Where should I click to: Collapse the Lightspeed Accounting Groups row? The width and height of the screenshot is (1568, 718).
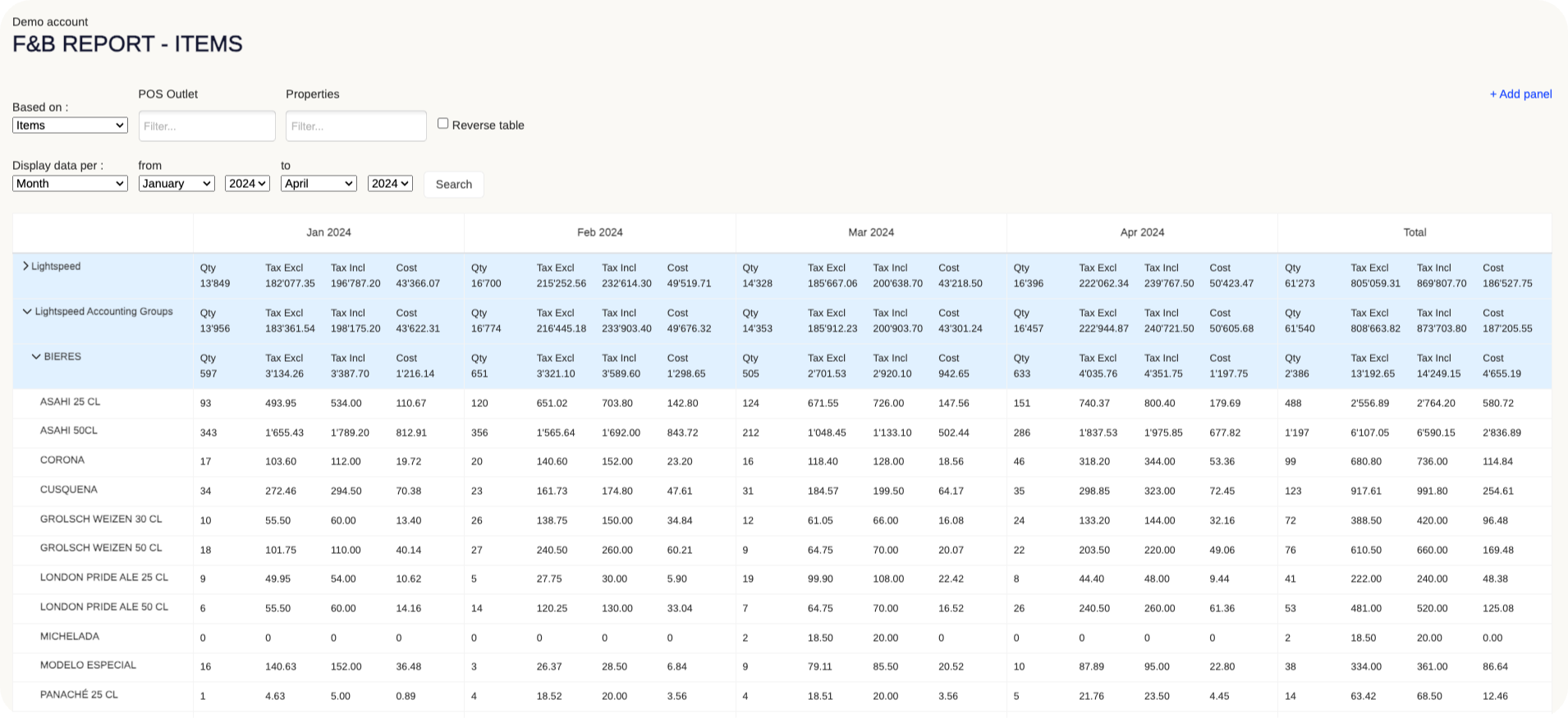coord(27,312)
